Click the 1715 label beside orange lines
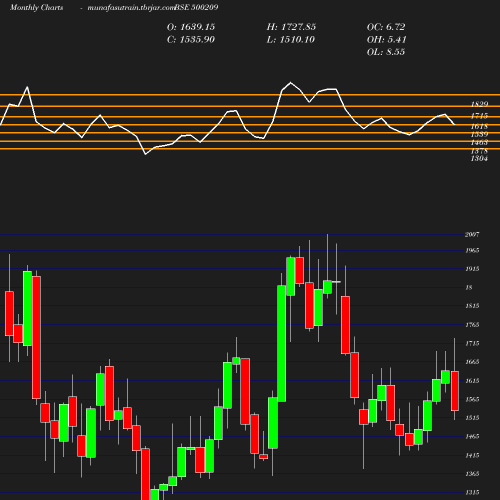 (x=479, y=116)
